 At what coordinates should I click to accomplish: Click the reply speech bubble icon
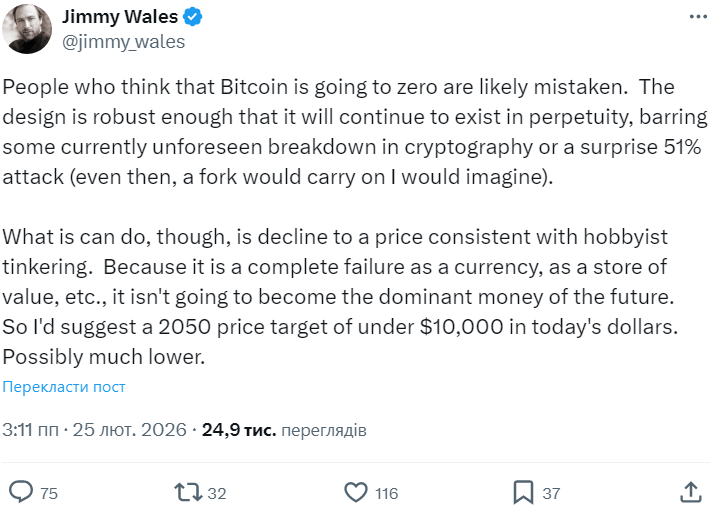(21, 492)
